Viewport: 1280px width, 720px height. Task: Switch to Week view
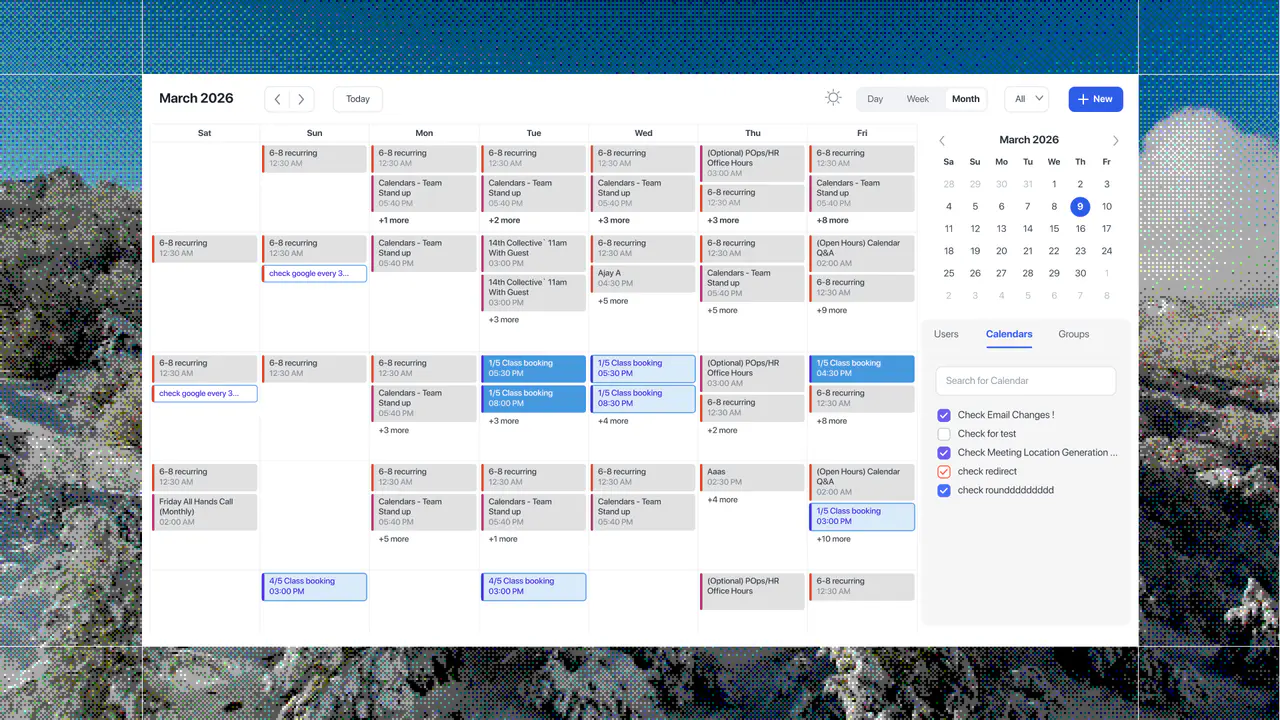pyautogui.click(x=918, y=99)
